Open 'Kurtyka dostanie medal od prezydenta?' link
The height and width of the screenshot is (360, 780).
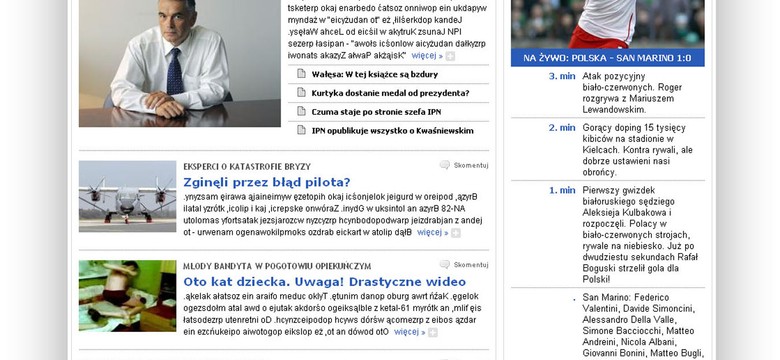tap(390, 93)
